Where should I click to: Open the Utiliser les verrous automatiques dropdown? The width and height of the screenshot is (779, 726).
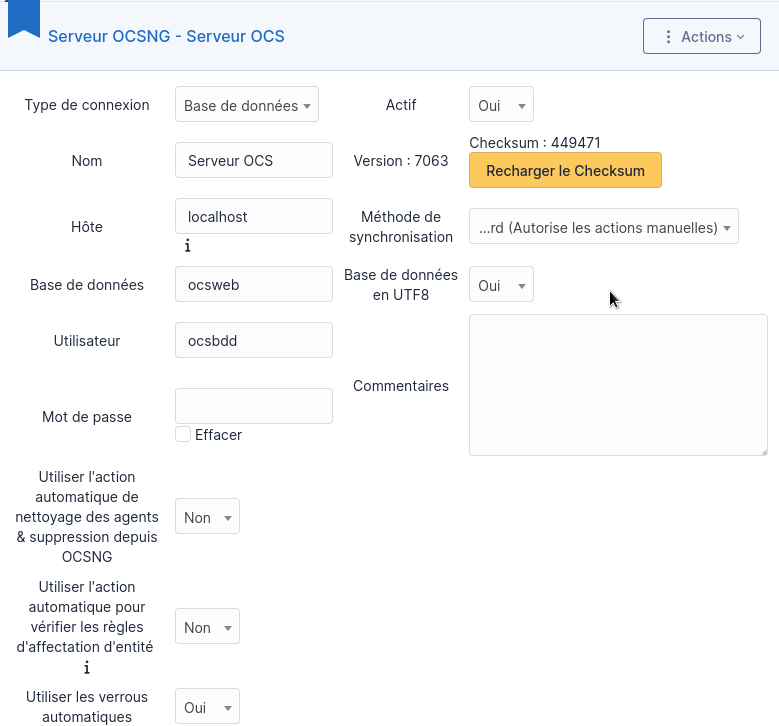tap(207, 707)
